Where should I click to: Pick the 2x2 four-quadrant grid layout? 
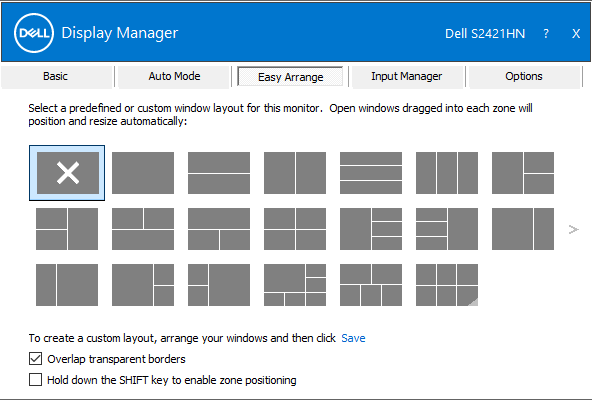click(295, 229)
